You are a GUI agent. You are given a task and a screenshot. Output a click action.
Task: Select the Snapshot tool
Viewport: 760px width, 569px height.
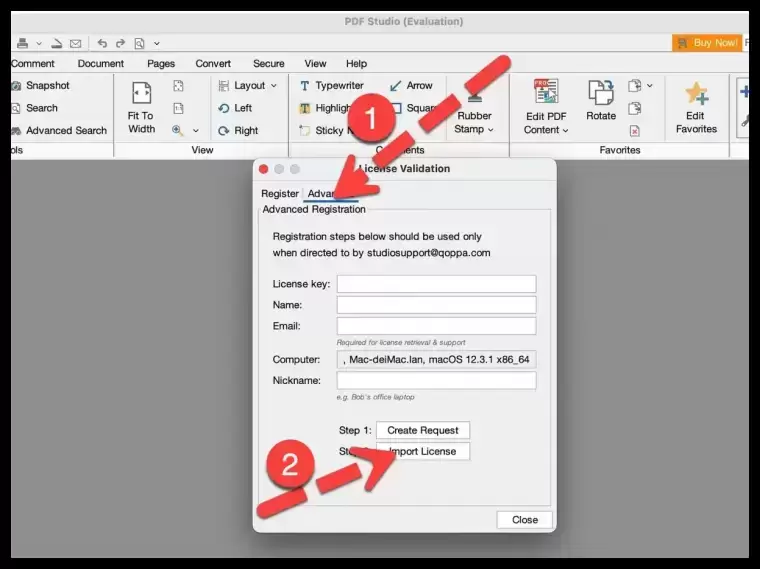41,85
